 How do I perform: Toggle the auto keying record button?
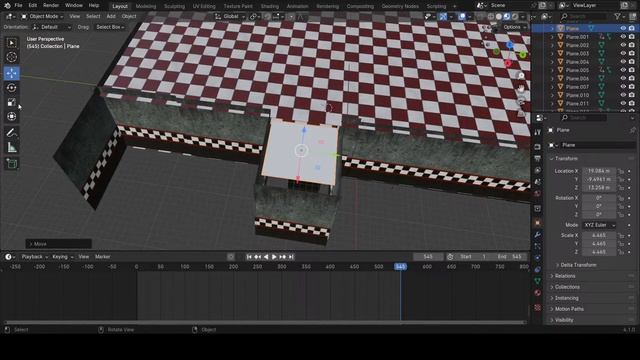point(231,257)
